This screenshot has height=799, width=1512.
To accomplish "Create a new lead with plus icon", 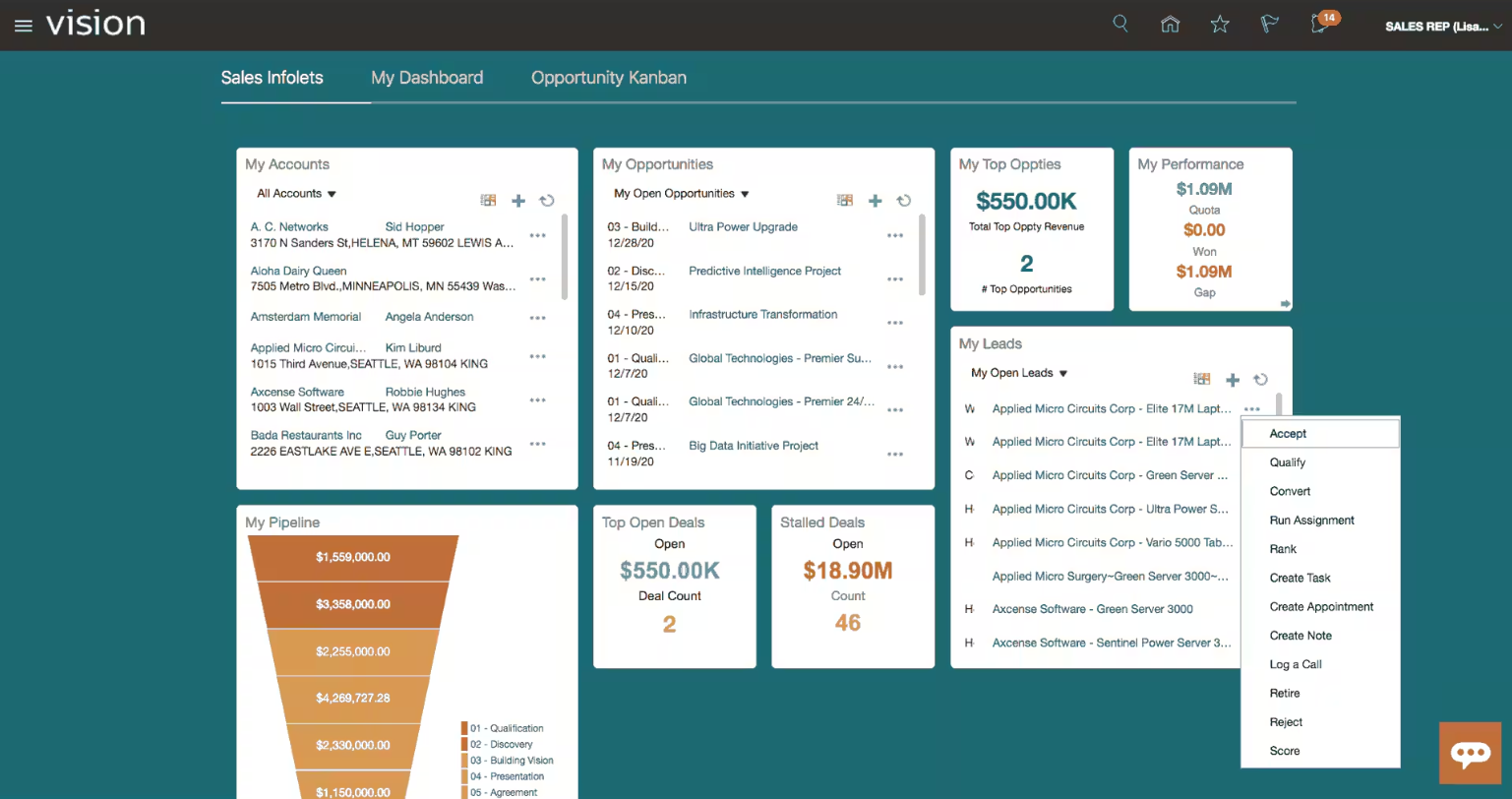I will (1232, 380).
